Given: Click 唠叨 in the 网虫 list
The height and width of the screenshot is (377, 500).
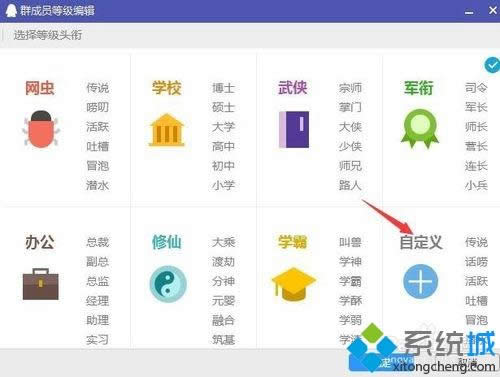Looking at the screenshot, I should coord(97,107).
